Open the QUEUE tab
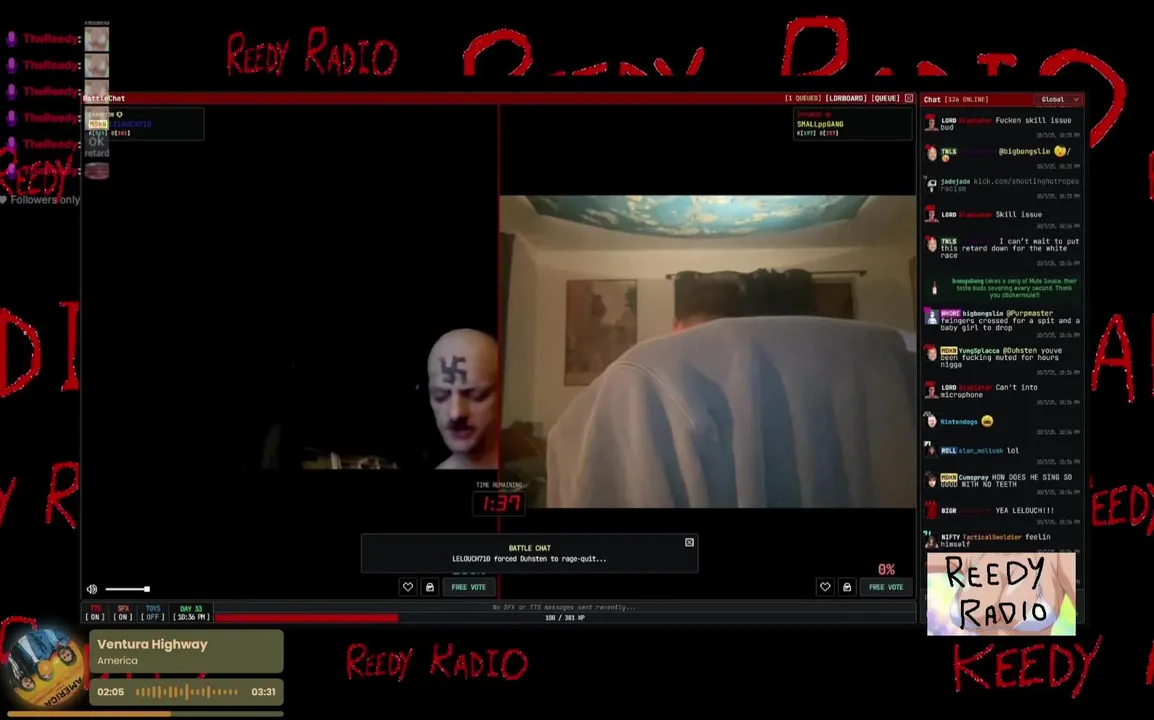 click(885, 98)
